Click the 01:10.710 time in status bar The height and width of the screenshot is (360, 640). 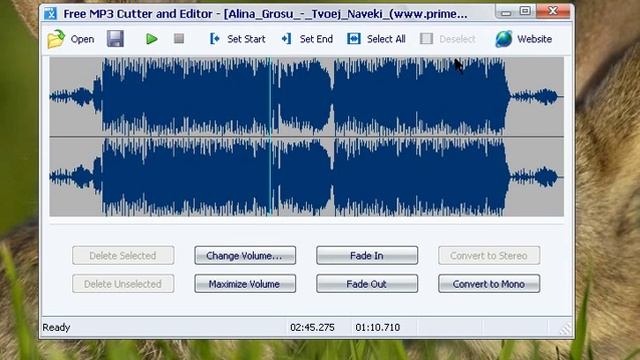click(x=378, y=327)
